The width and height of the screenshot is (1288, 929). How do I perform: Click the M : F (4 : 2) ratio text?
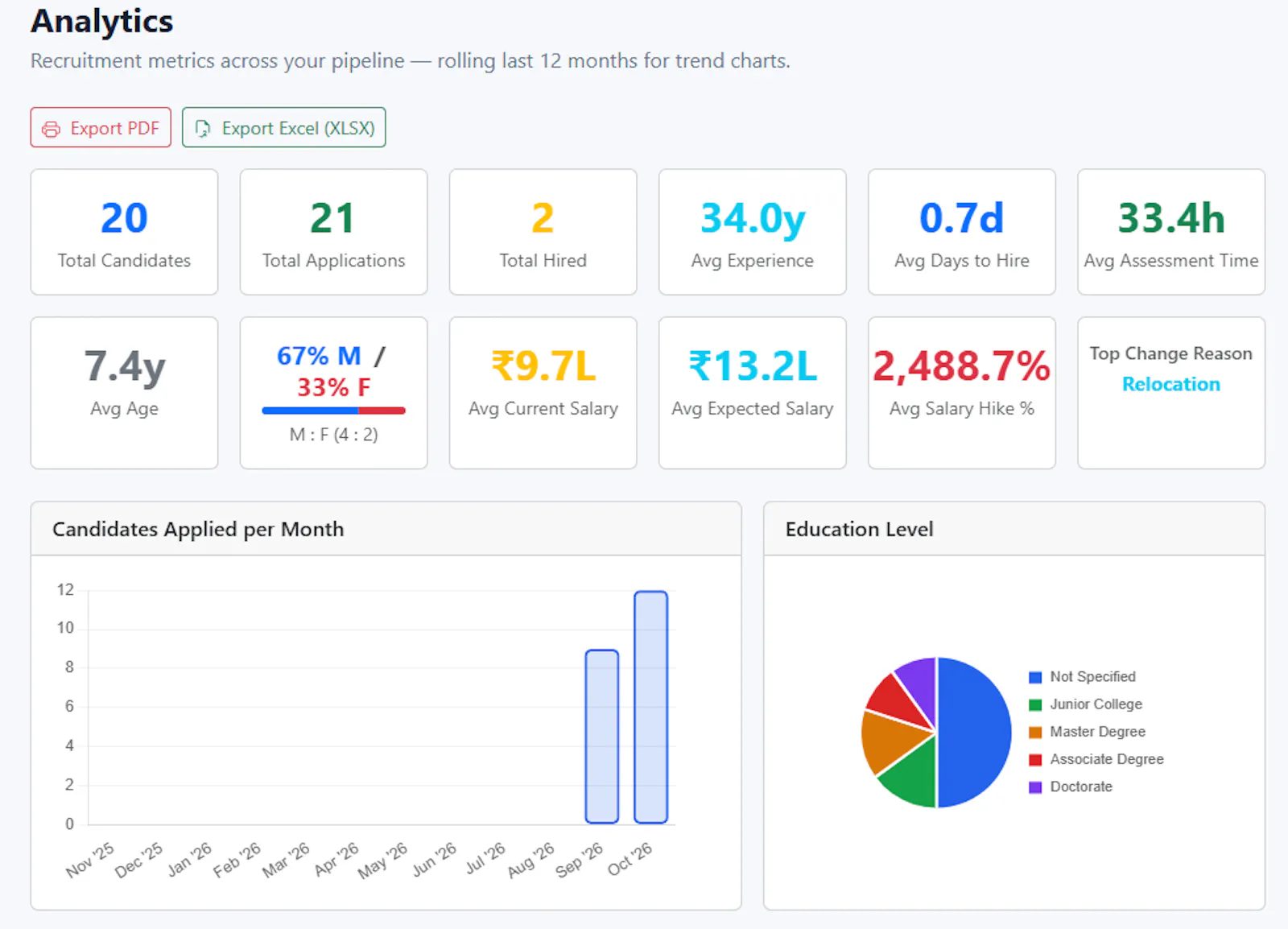(333, 435)
